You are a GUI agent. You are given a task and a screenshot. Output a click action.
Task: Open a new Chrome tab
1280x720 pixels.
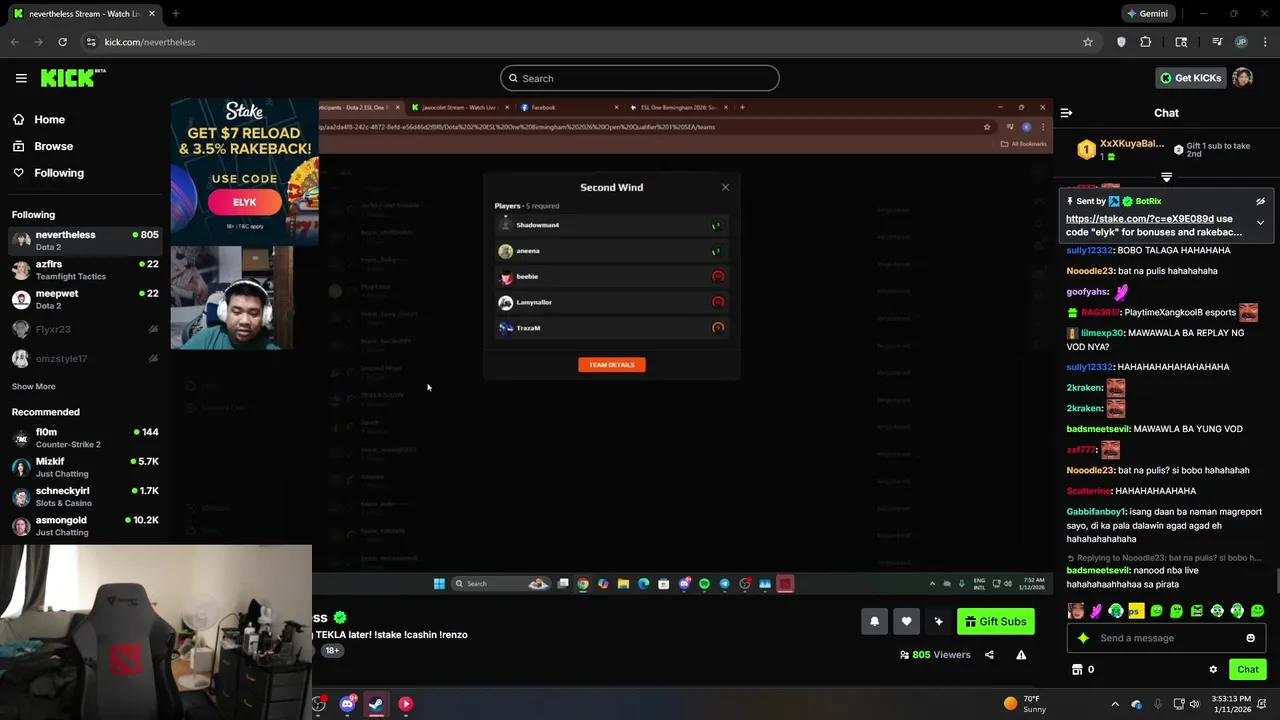click(x=175, y=14)
